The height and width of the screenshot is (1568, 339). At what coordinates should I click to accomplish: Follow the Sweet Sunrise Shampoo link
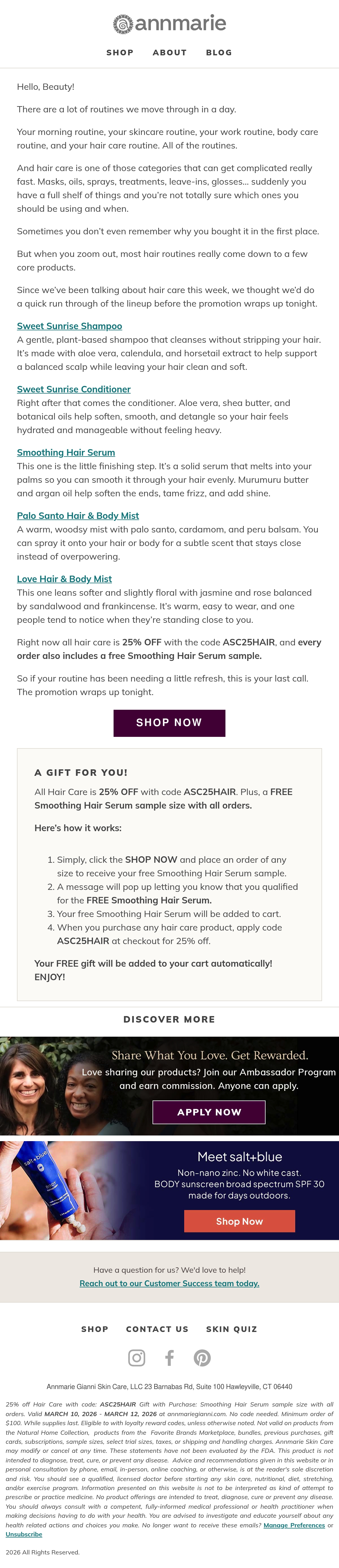point(69,326)
